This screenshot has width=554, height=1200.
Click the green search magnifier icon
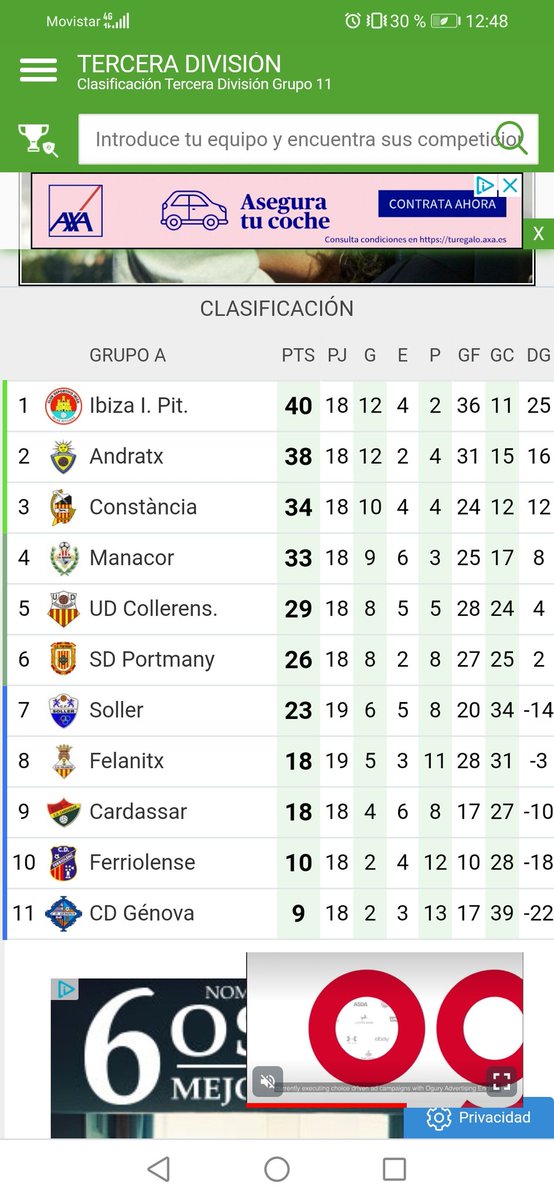click(513, 138)
